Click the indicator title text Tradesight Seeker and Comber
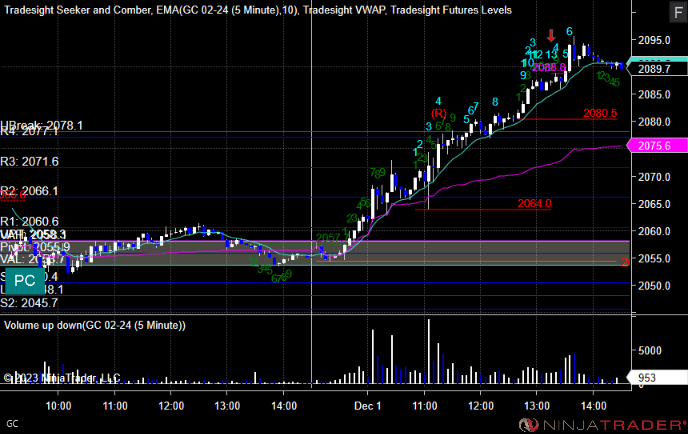Image resolution: width=688 pixels, height=434 pixels. [x=78, y=10]
